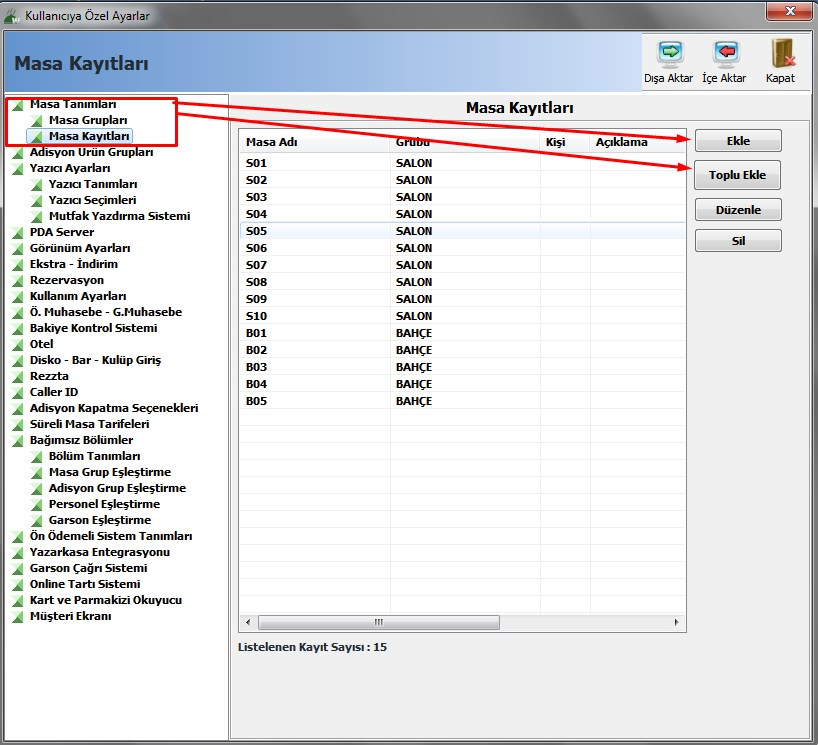Open Görünüm Ayarları settings
This screenshot has width=818, height=745.
click(80, 248)
